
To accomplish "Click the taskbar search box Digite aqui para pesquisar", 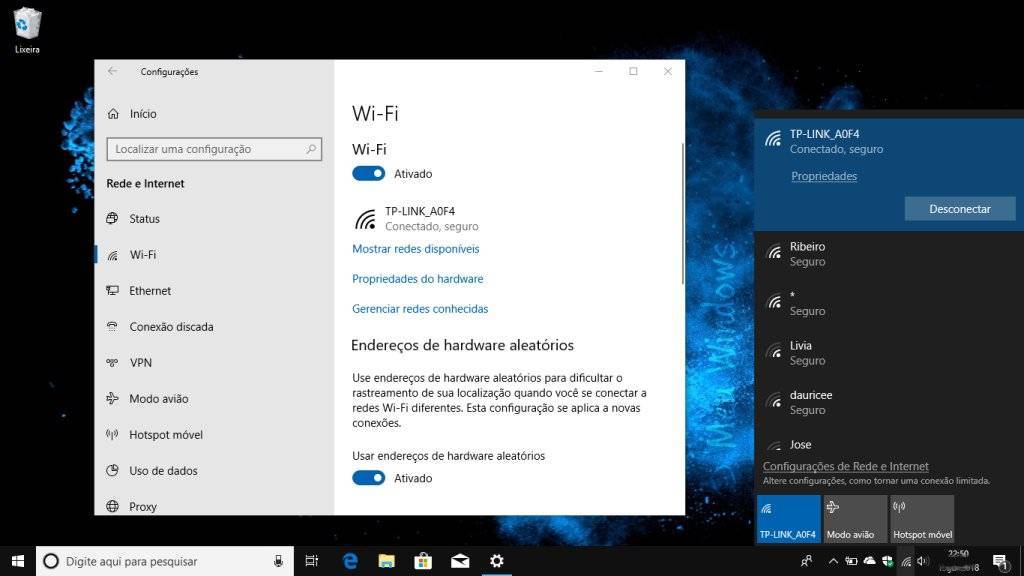I will 165,561.
